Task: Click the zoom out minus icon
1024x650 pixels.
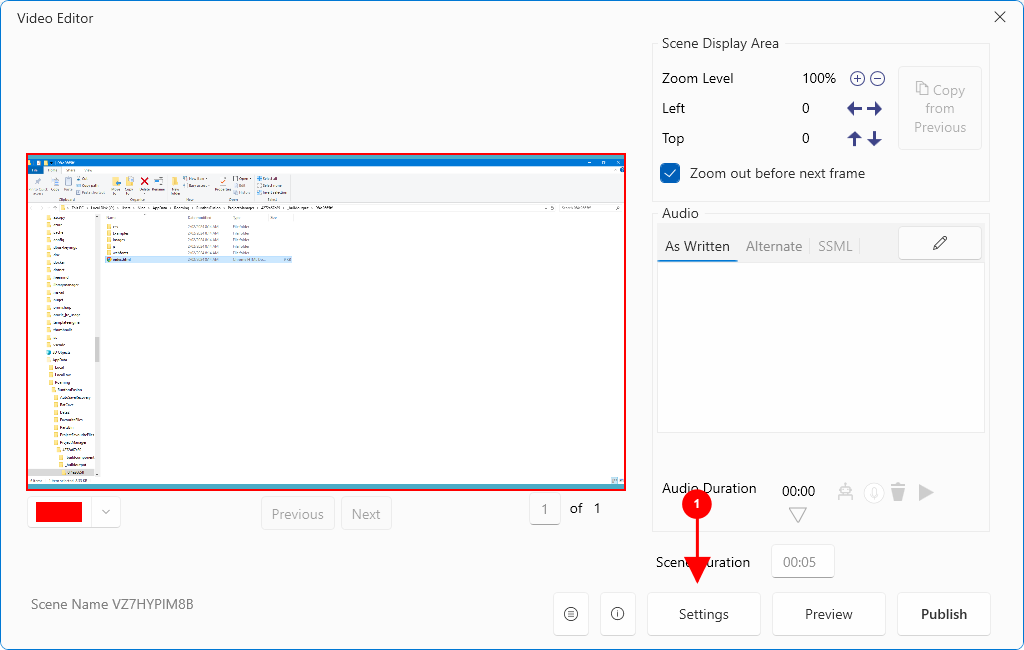Action: tap(877, 79)
